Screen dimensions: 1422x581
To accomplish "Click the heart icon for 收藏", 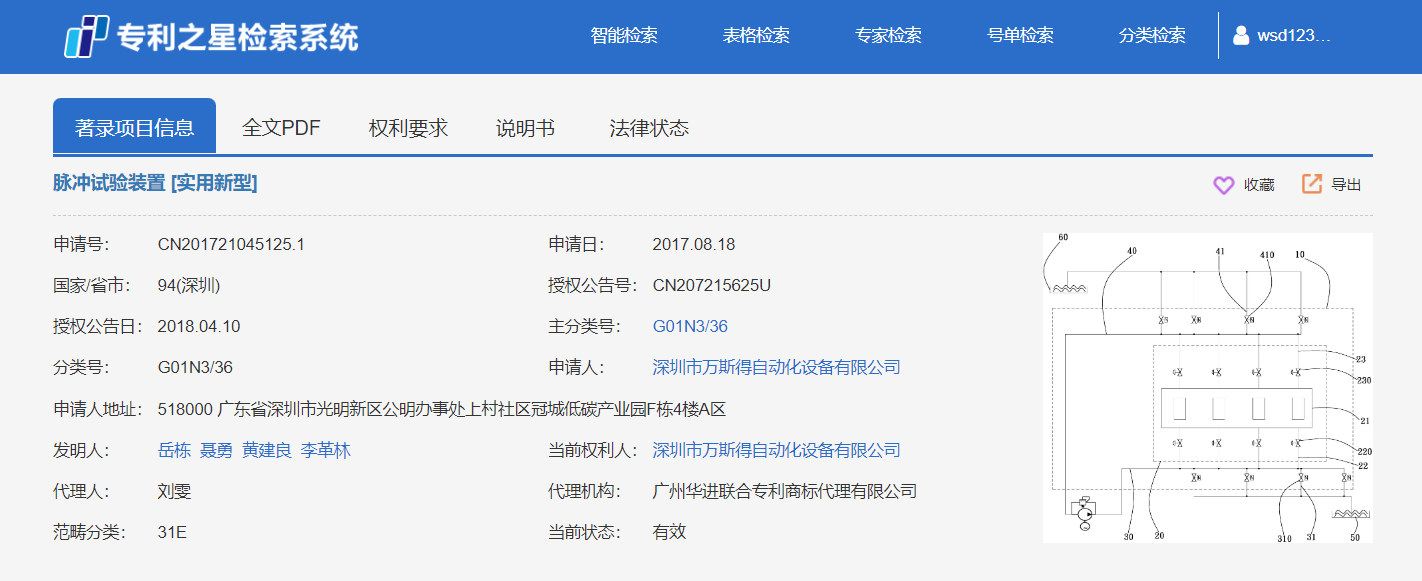I will 1223,185.
